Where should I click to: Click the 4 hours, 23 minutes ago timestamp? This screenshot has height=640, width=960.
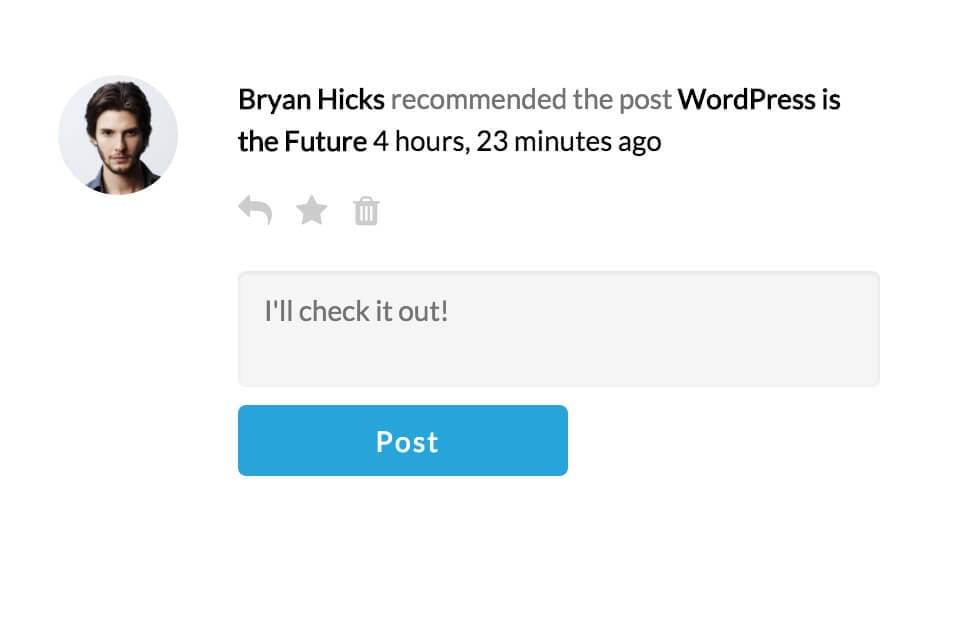(516, 142)
